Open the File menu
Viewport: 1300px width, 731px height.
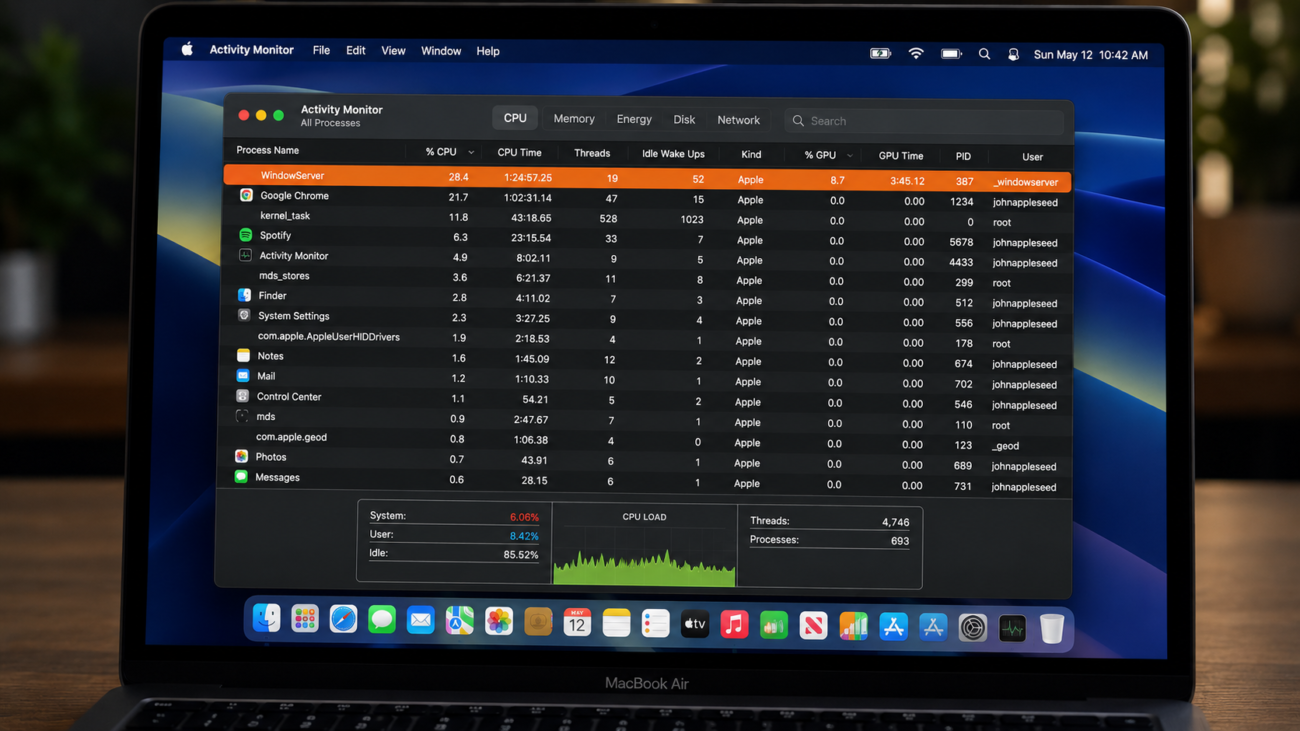(321, 50)
